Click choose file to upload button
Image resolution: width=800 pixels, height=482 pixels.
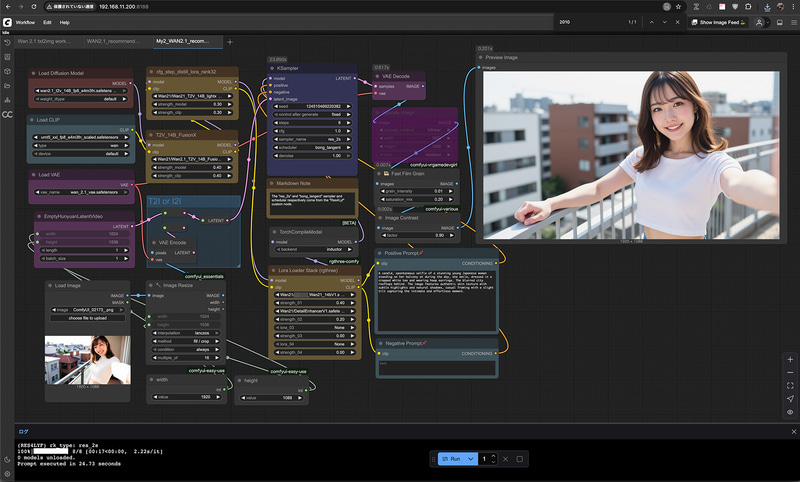[x=88, y=318]
